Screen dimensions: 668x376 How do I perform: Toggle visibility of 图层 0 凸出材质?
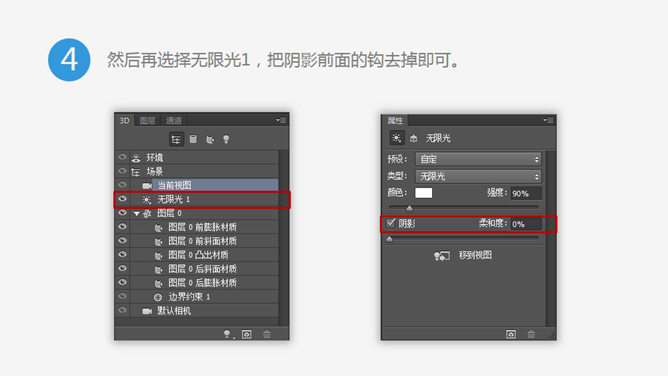click(x=123, y=254)
